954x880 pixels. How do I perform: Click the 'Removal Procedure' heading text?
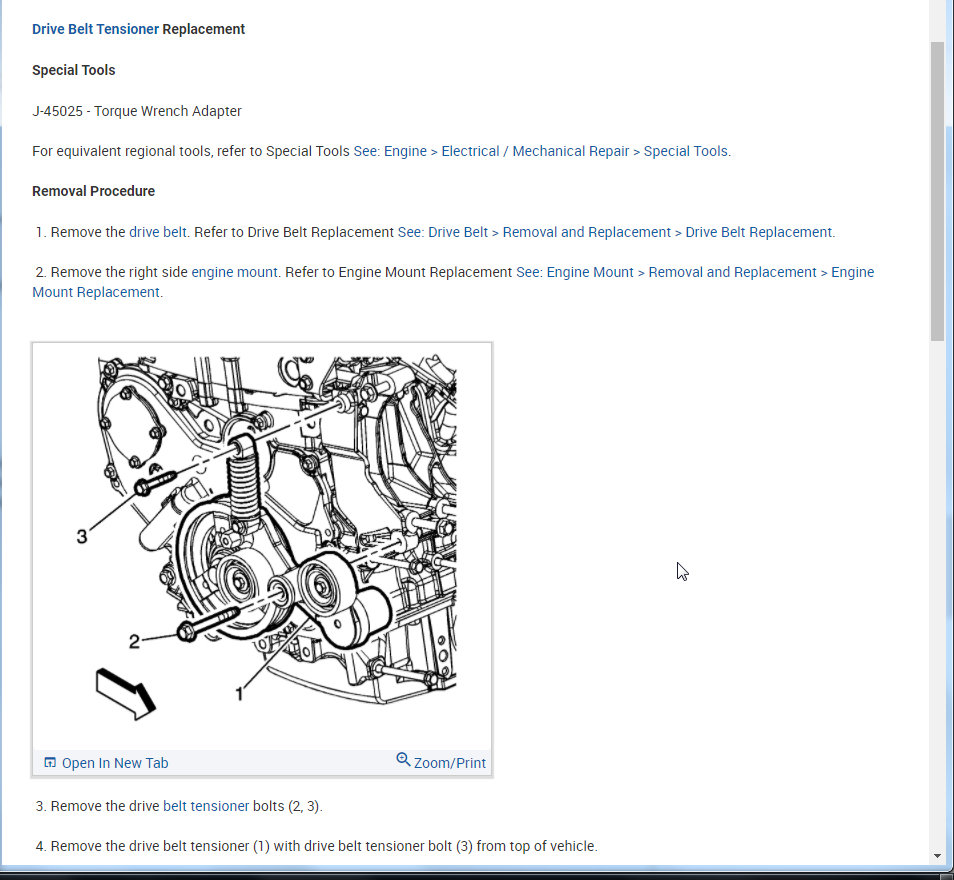point(94,191)
